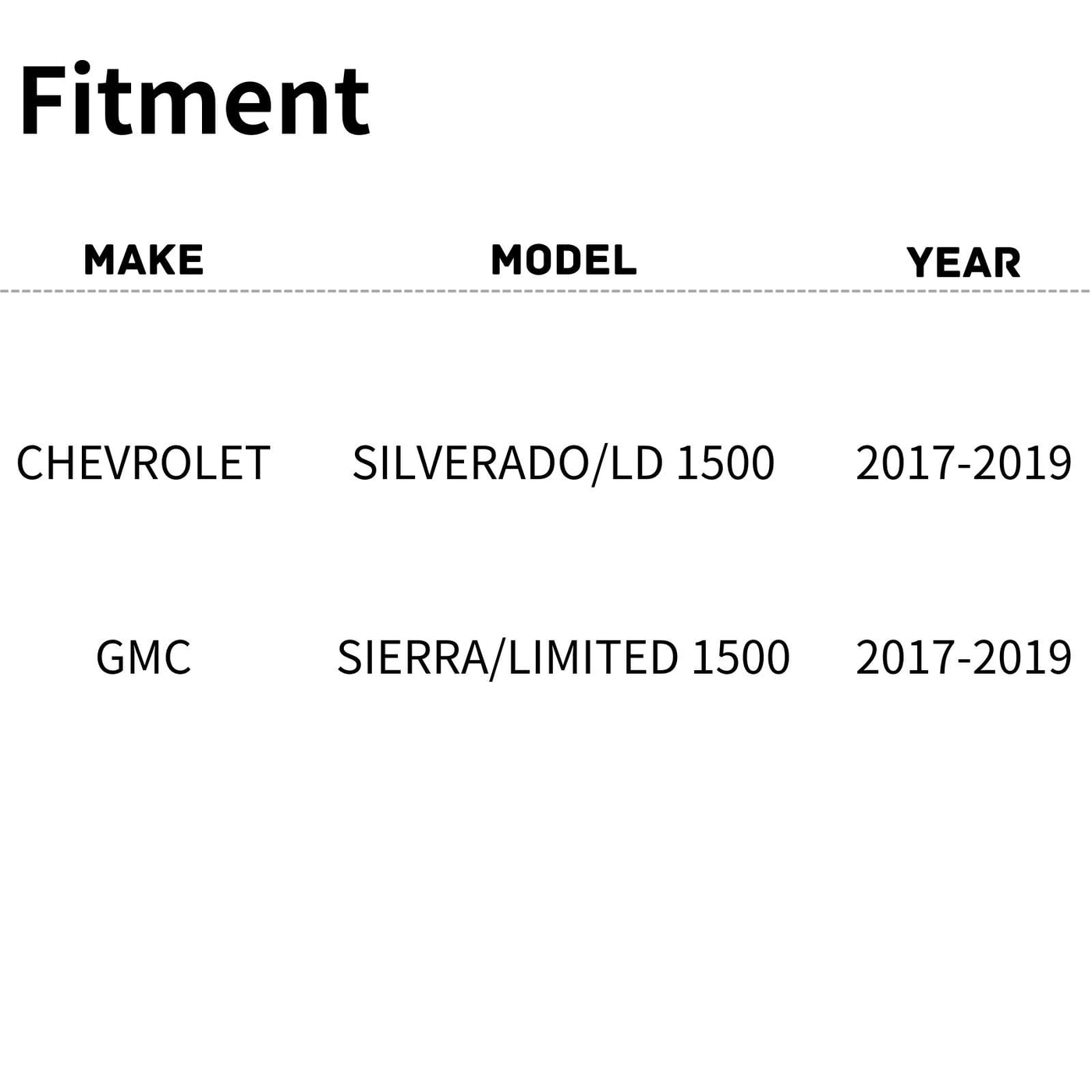Select the MODEL column header
Screen dimensions: 1092x1092
pyautogui.click(x=563, y=261)
